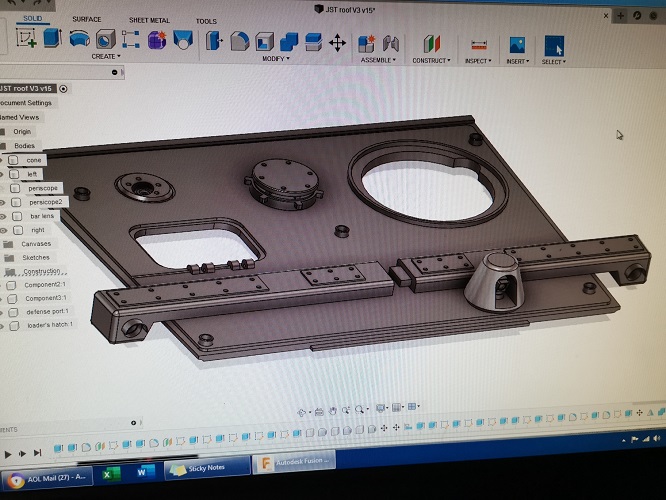Open the CREATE dropdown menu
The image size is (666, 500).
106,57
